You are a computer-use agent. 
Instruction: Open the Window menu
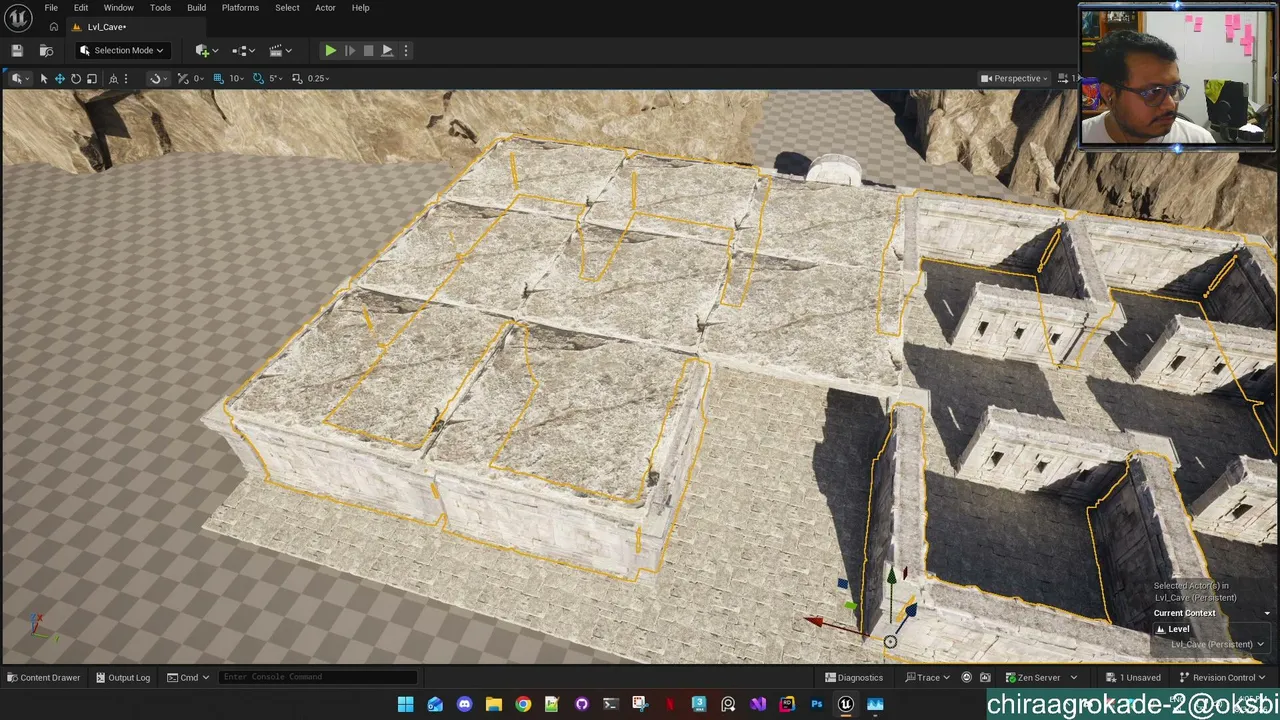click(118, 8)
